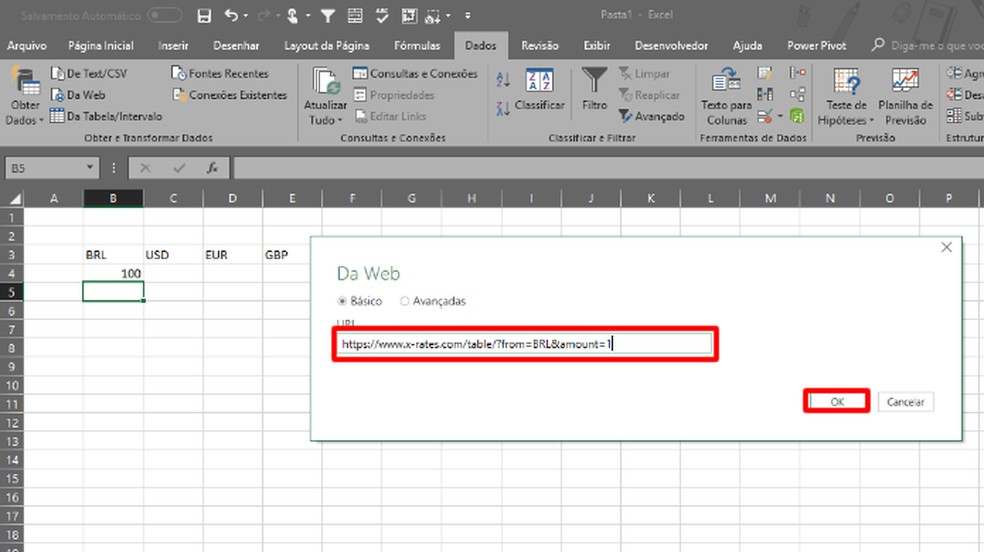
Task: Click the Save icon in quick access toolbar
Action: 204,16
